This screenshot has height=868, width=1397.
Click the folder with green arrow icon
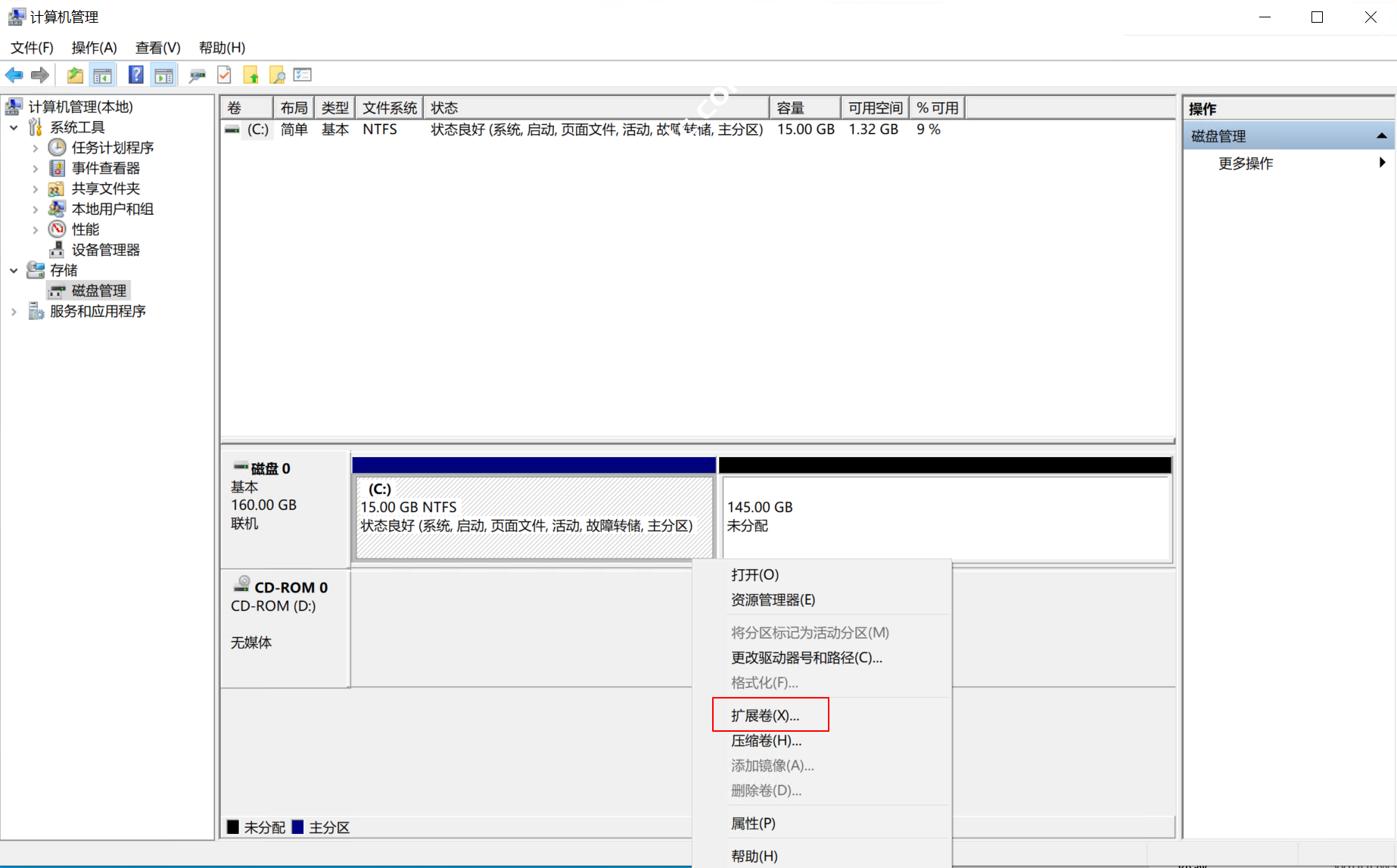251,75
